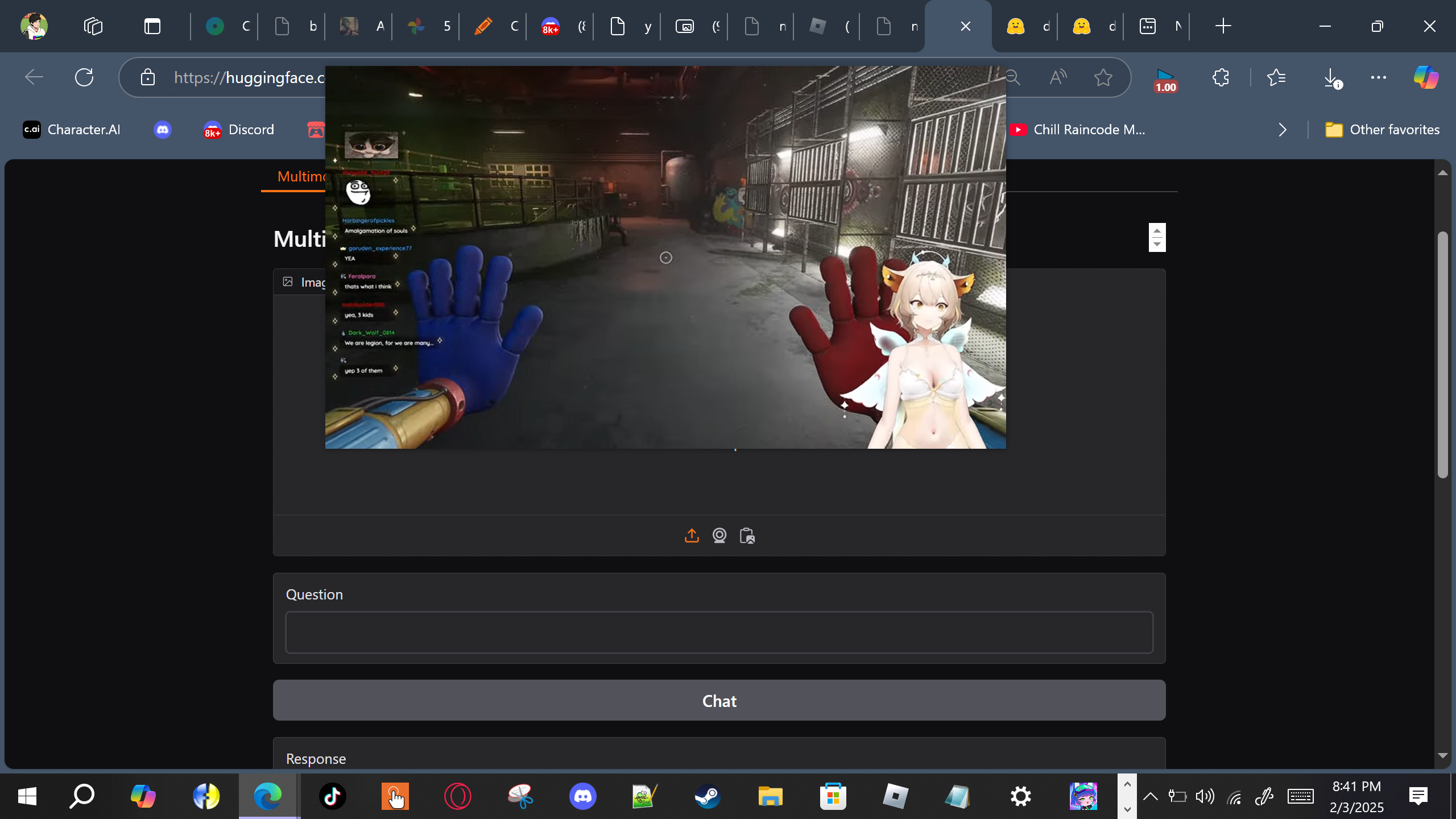Select the Multimodal tab on the page
The height and width of the screenshot is (819, 1456).
301,176
